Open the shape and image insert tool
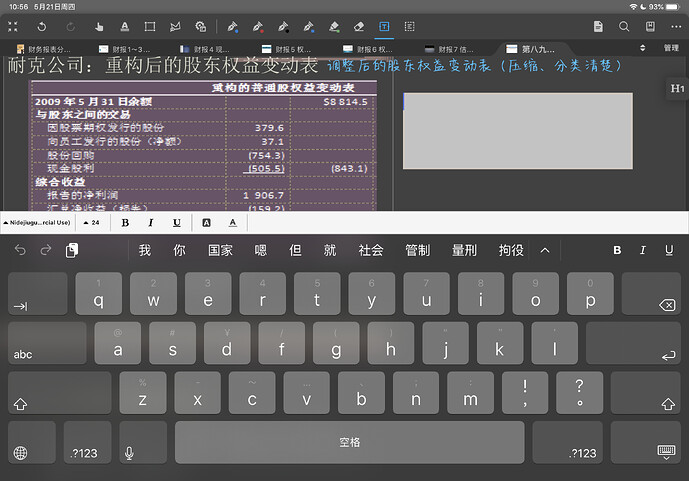The height and width of the screenshot is (481, 689). click(200, 27)
